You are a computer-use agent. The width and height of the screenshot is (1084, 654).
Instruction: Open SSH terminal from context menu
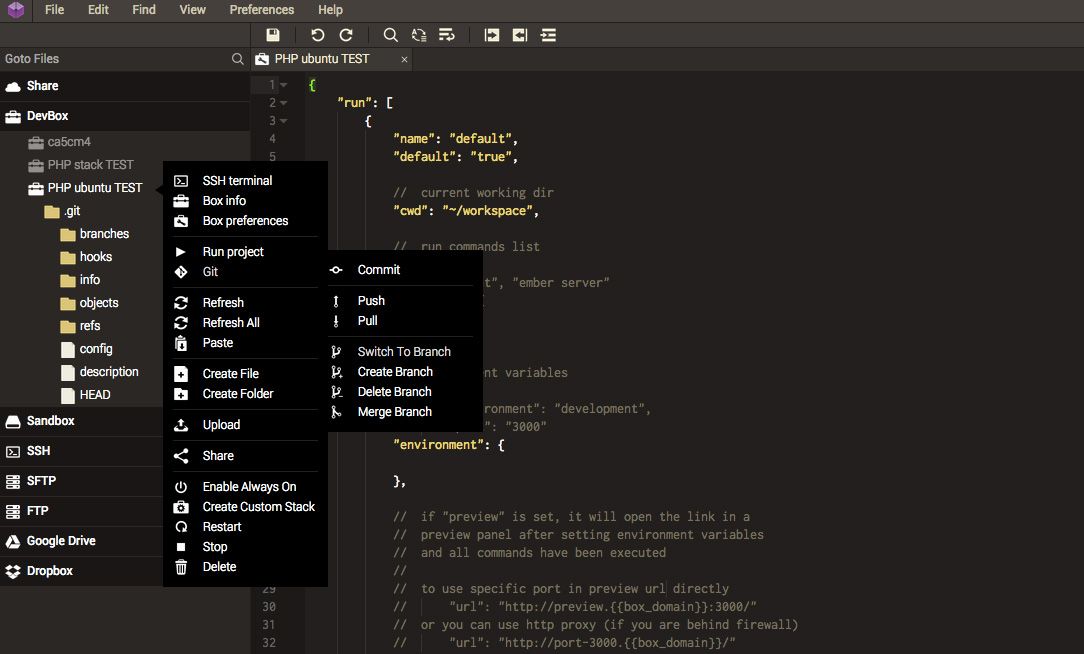pyautogui.click(x=237, y=180)
